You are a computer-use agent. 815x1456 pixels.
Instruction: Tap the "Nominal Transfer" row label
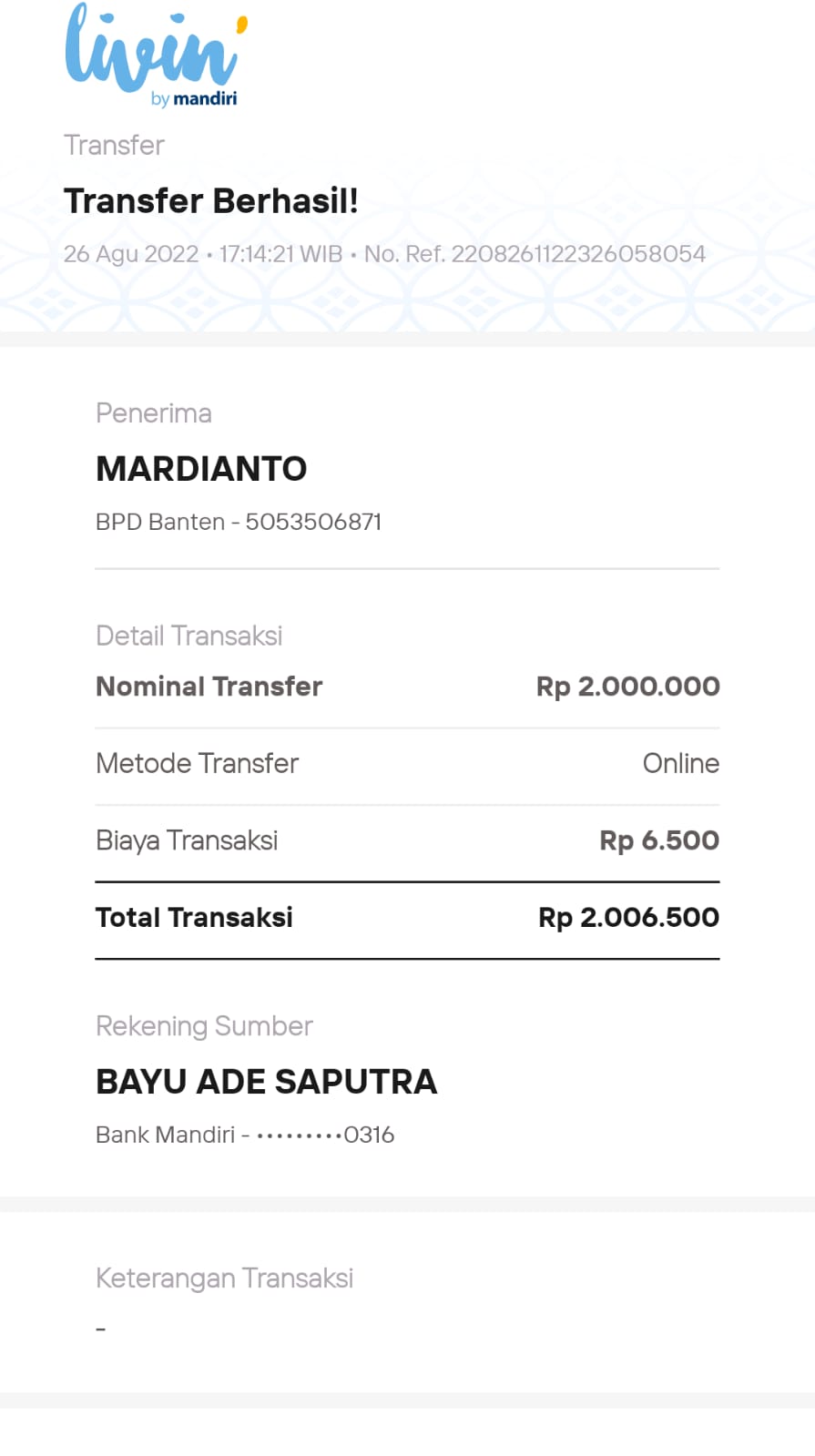point(209,687)
